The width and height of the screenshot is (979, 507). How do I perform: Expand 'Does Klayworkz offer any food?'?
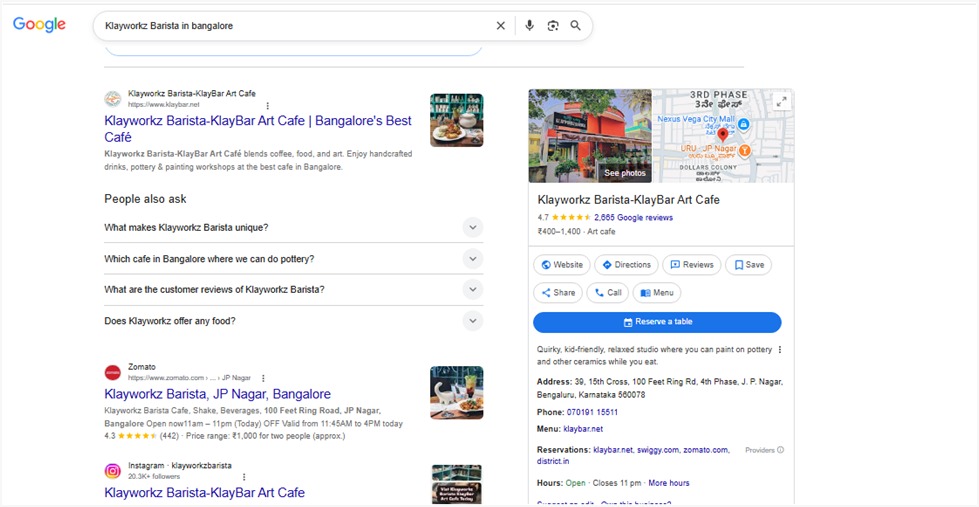coord(293,321)
